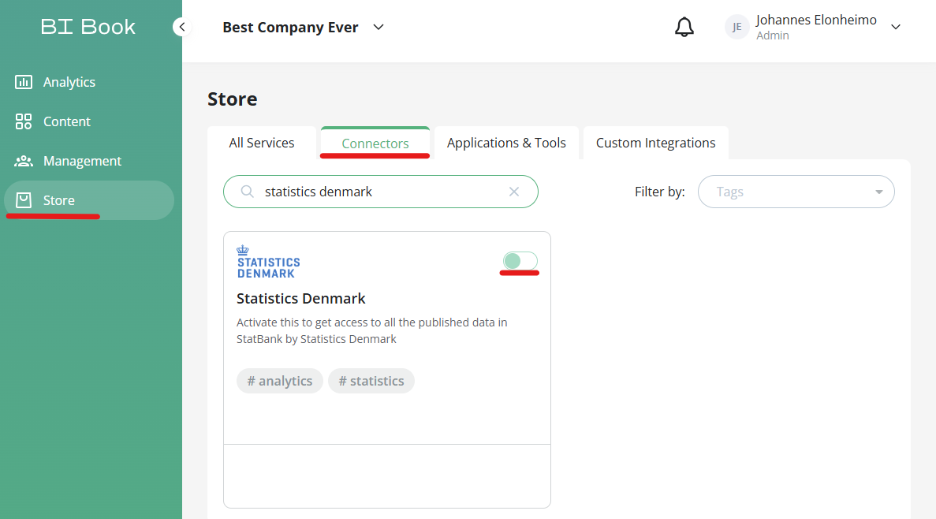Viewport: 936px width, 519px height.
Task: Open notifications via the bell icon
Action: click(684, 27)
